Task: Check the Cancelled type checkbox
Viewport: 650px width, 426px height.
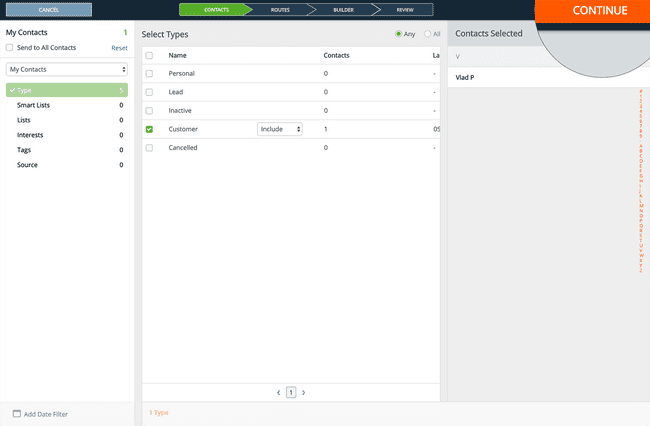Action: coord(149,148)
